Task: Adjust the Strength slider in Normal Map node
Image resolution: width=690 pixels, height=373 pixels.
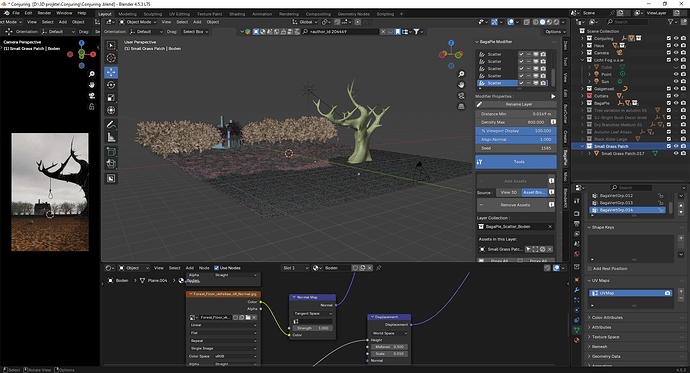Action: (x=313, y=328)
